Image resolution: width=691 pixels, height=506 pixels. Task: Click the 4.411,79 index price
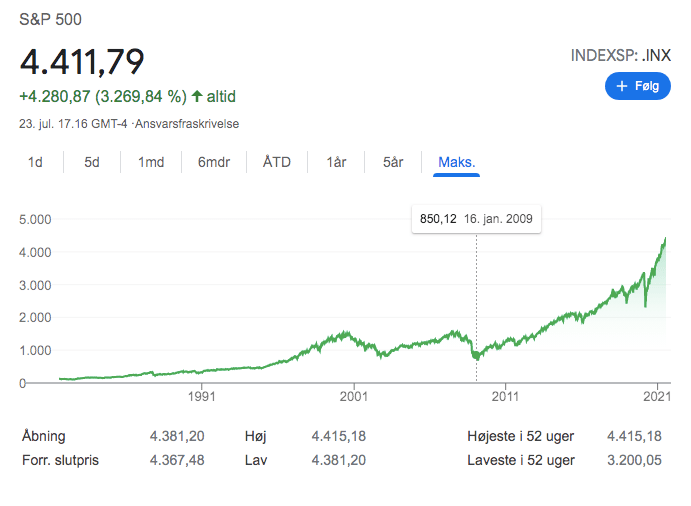tap(82, 61)
